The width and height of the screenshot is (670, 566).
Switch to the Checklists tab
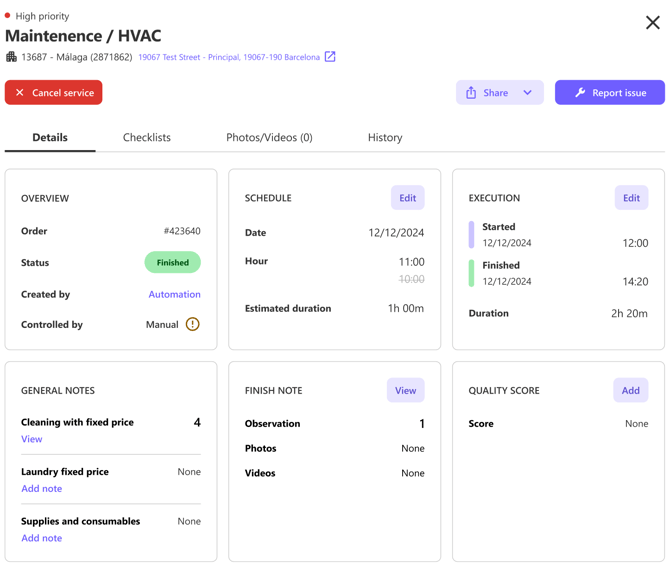[147, 138]
